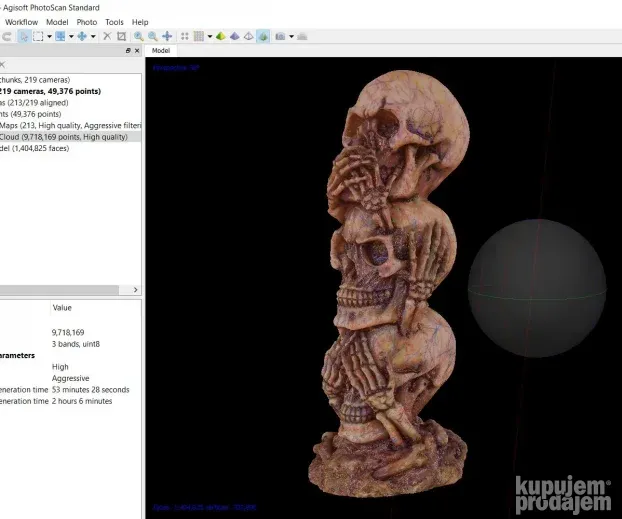622x519 pixels.
Task: Open the Photo menu
Action: (x=87, y=22)
